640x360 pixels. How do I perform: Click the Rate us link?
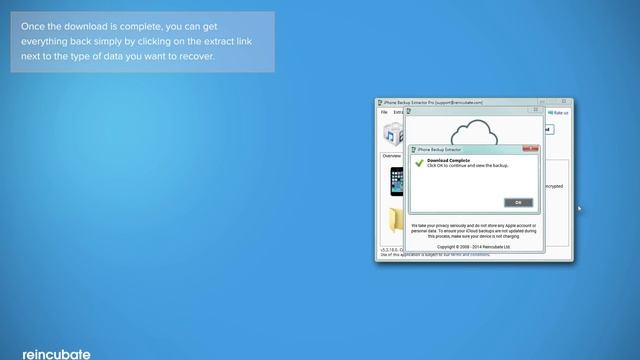[x=558, y=113]
